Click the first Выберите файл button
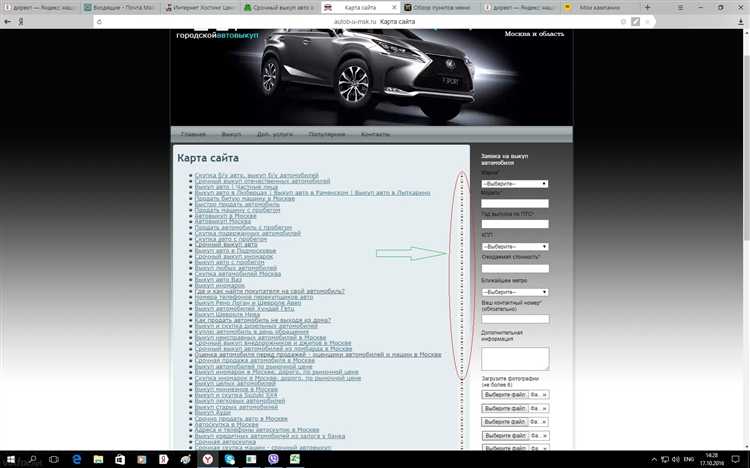This screenshot has width=750, height=468. pyautogui.click(x=504, y=394)
